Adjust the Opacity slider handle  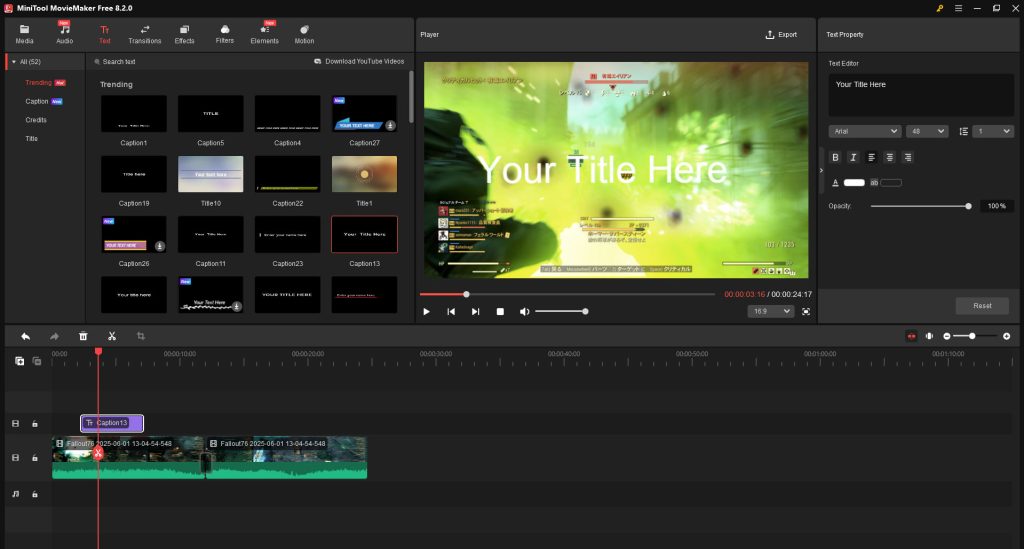(968, 206)
